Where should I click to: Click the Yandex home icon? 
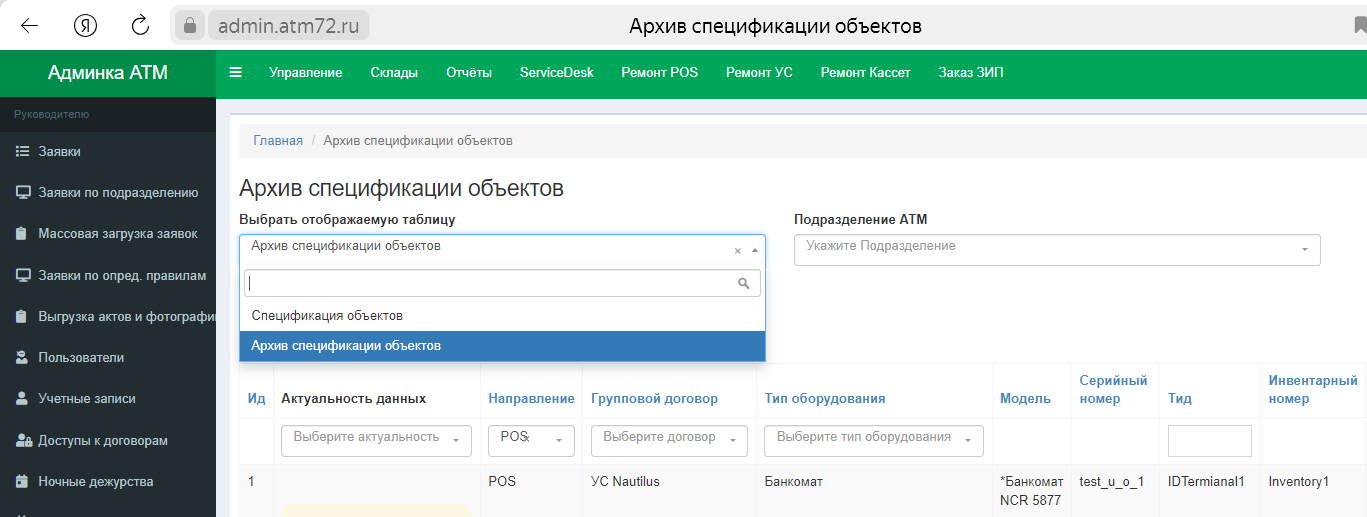pyautogui.click(x=86, y=26)
